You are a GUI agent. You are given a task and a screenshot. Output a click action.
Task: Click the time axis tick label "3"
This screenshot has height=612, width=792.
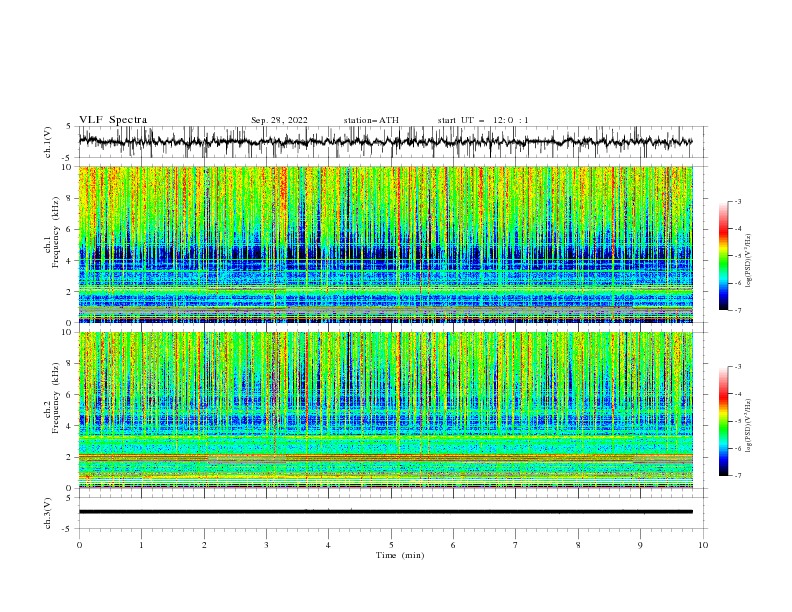pos(266,545)
